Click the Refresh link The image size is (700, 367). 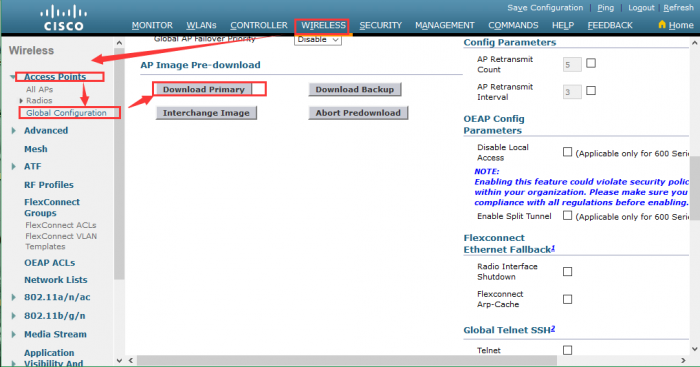tap(678, 8)
